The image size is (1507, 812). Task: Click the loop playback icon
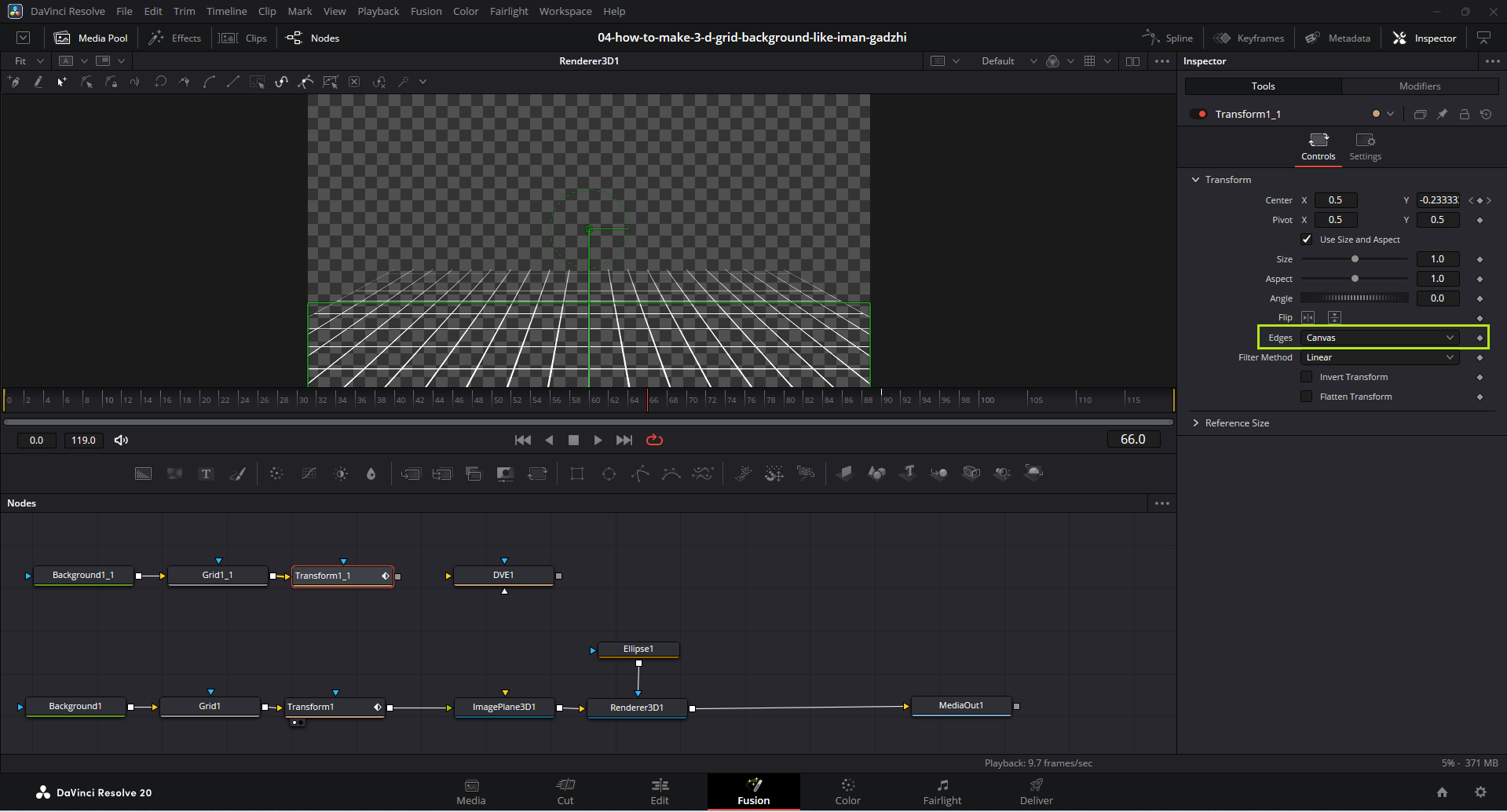click(x=654, y=440)
